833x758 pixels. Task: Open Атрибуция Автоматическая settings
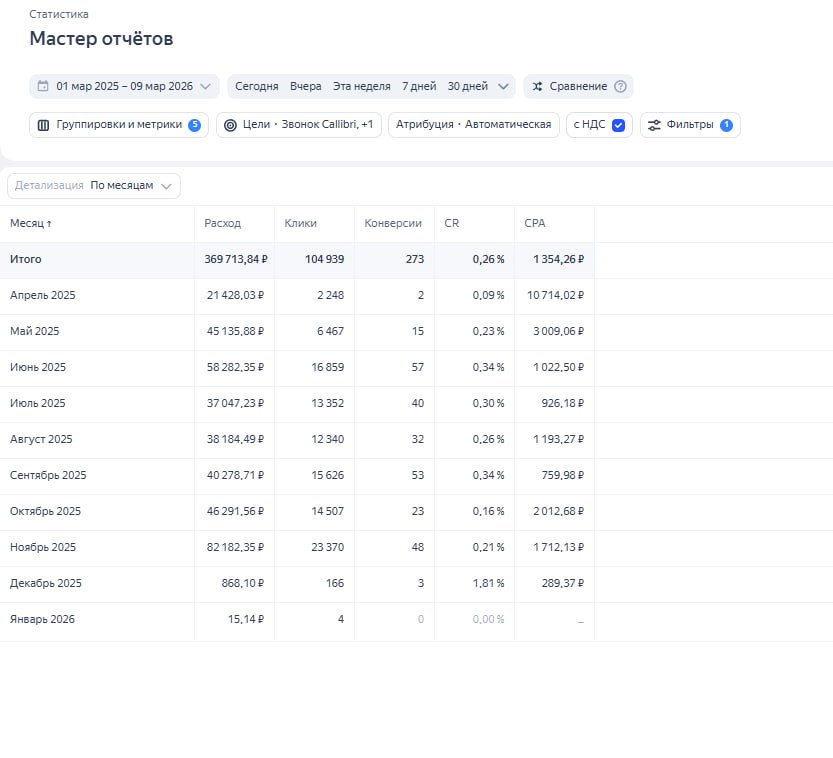473,125
